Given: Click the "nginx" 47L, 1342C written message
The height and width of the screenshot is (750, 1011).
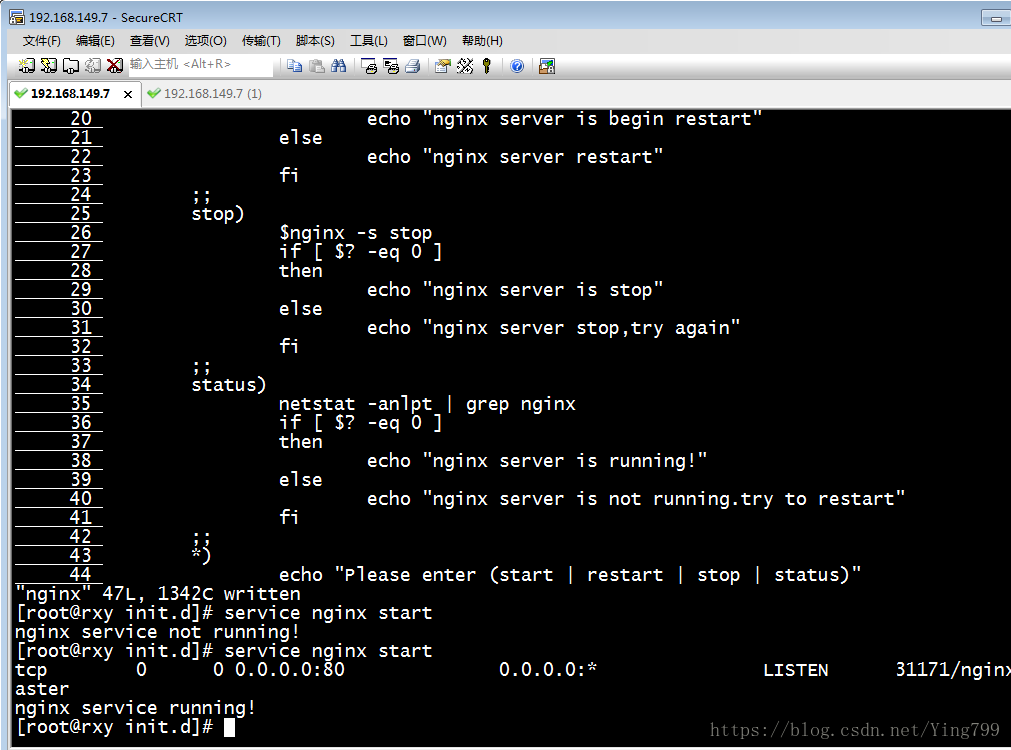Looking at the screenshot, I should point(158,594).
